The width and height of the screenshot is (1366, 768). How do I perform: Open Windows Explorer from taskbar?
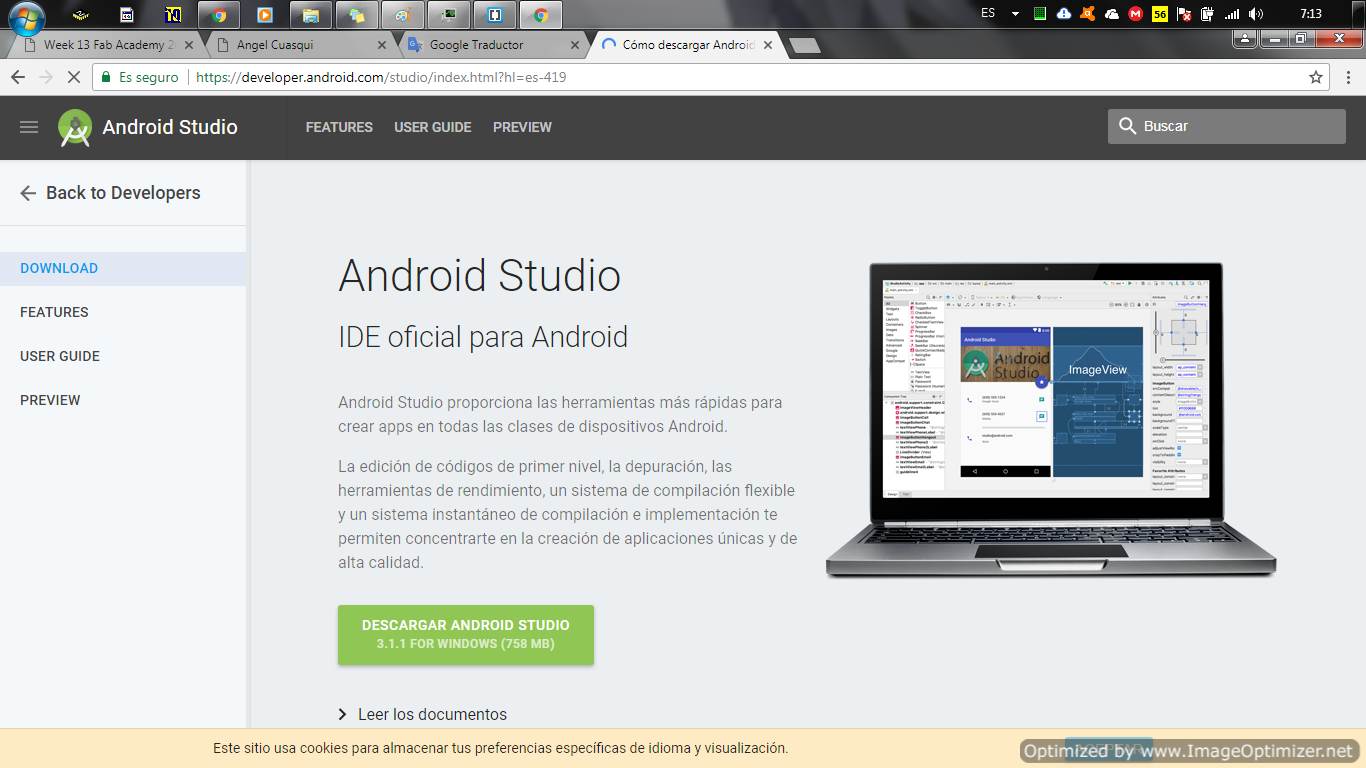pos(310,15)
